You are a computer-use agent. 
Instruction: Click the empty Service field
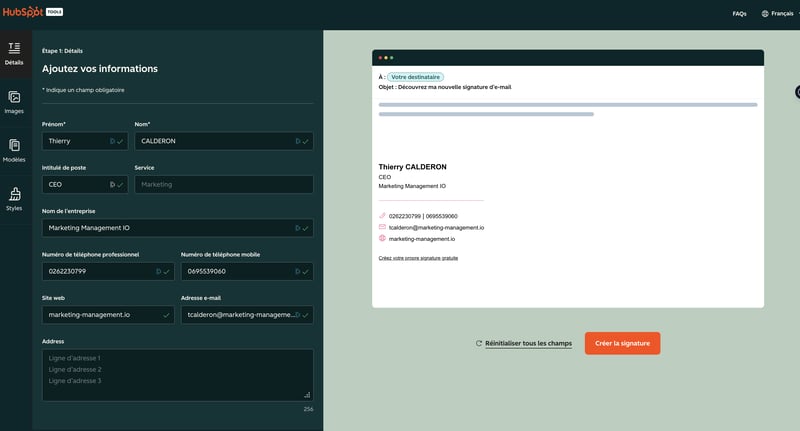223,185
